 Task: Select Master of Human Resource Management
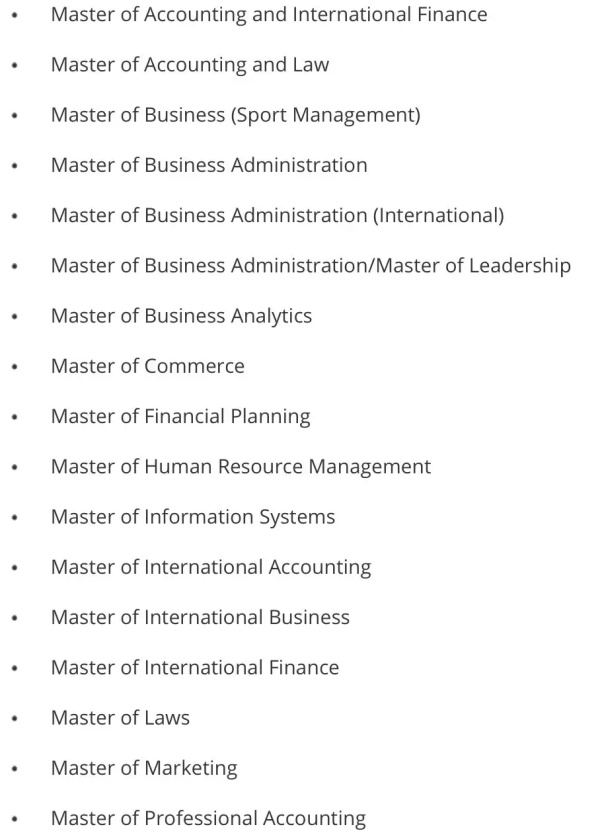241,466
